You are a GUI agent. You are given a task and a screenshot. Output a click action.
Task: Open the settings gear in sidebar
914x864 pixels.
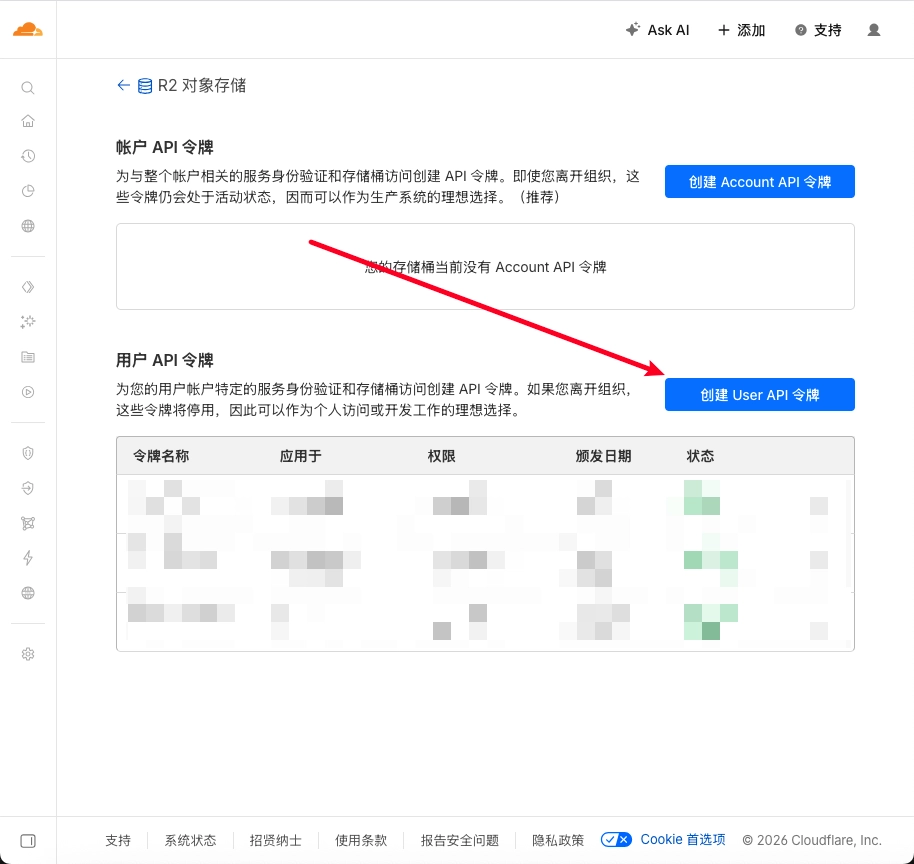click(x=28, y=654)
